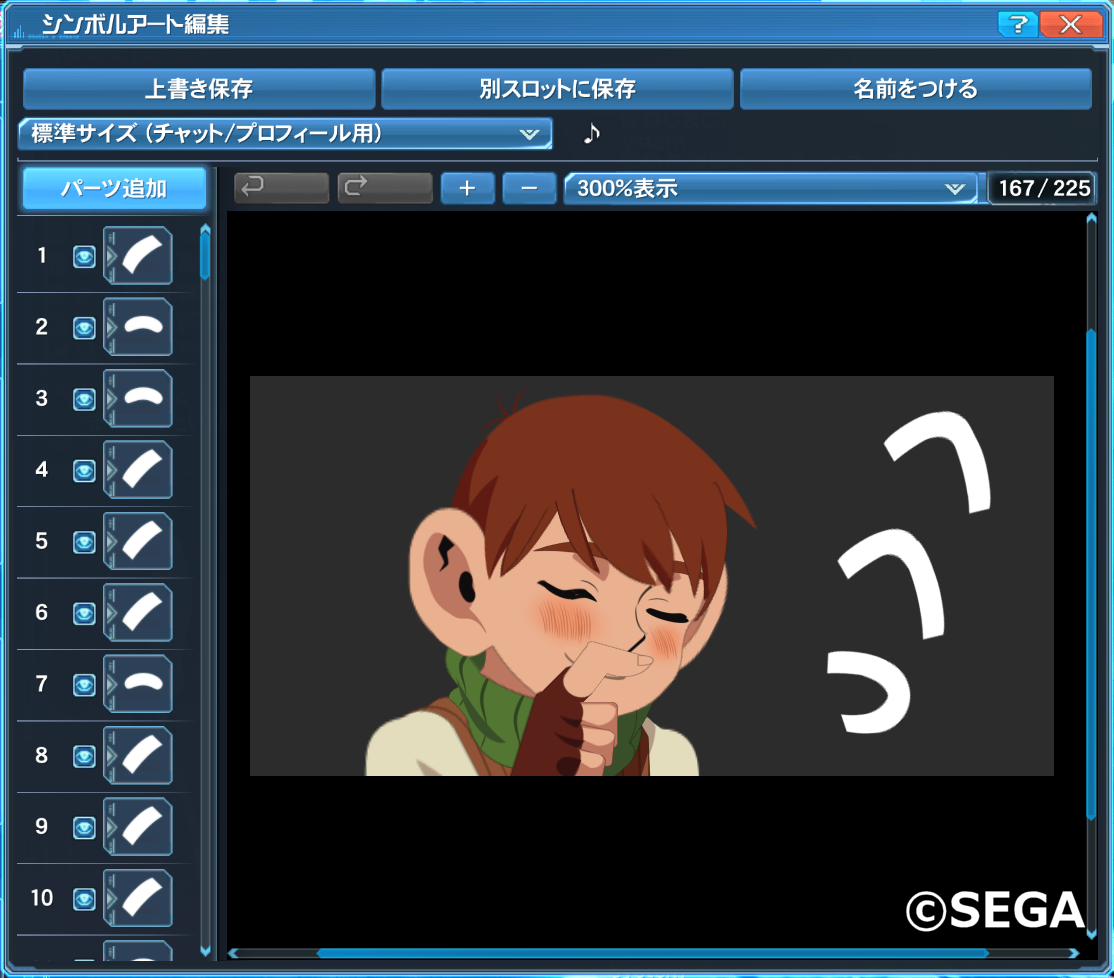Click the layer list scrollbar thumb
1114x978 pixels.
coord(205,256)
